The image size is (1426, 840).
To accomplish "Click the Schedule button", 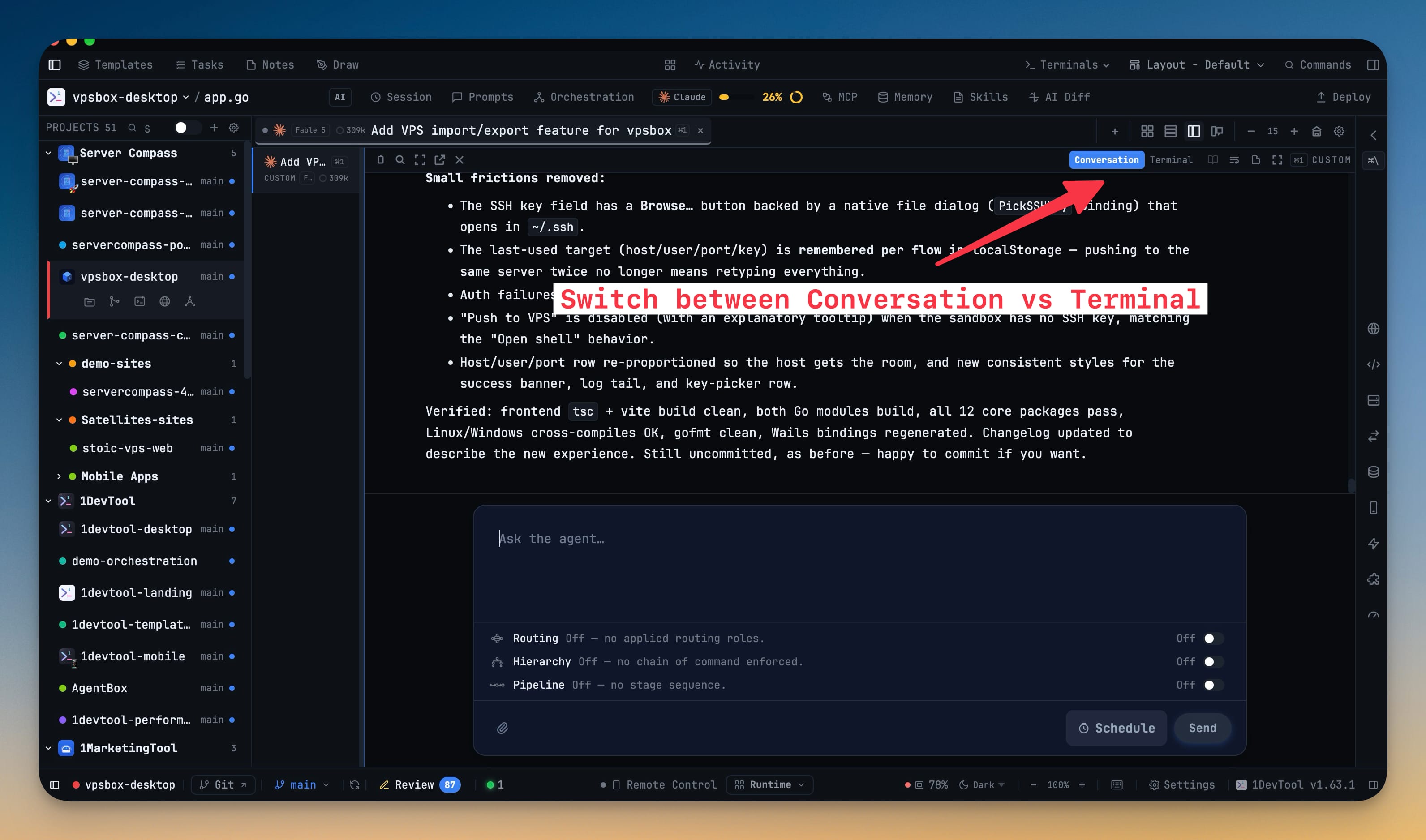I will [x=1117, y=728].
